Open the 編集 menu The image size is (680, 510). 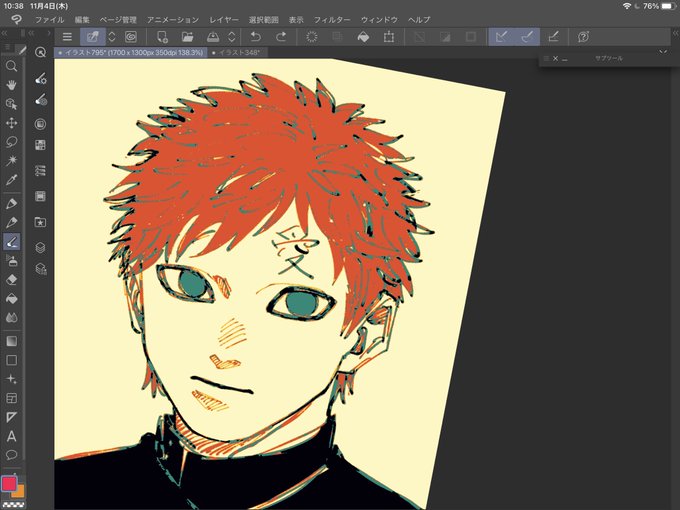pyautogui.click(x=82, y=20)
